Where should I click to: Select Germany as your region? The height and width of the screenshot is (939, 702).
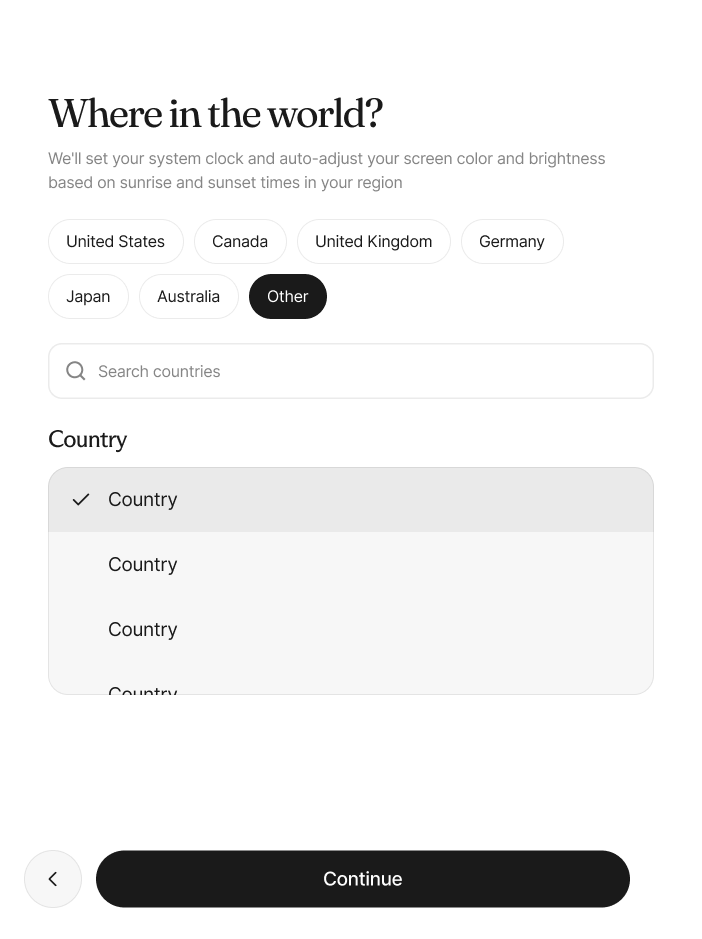coord(512,241)
